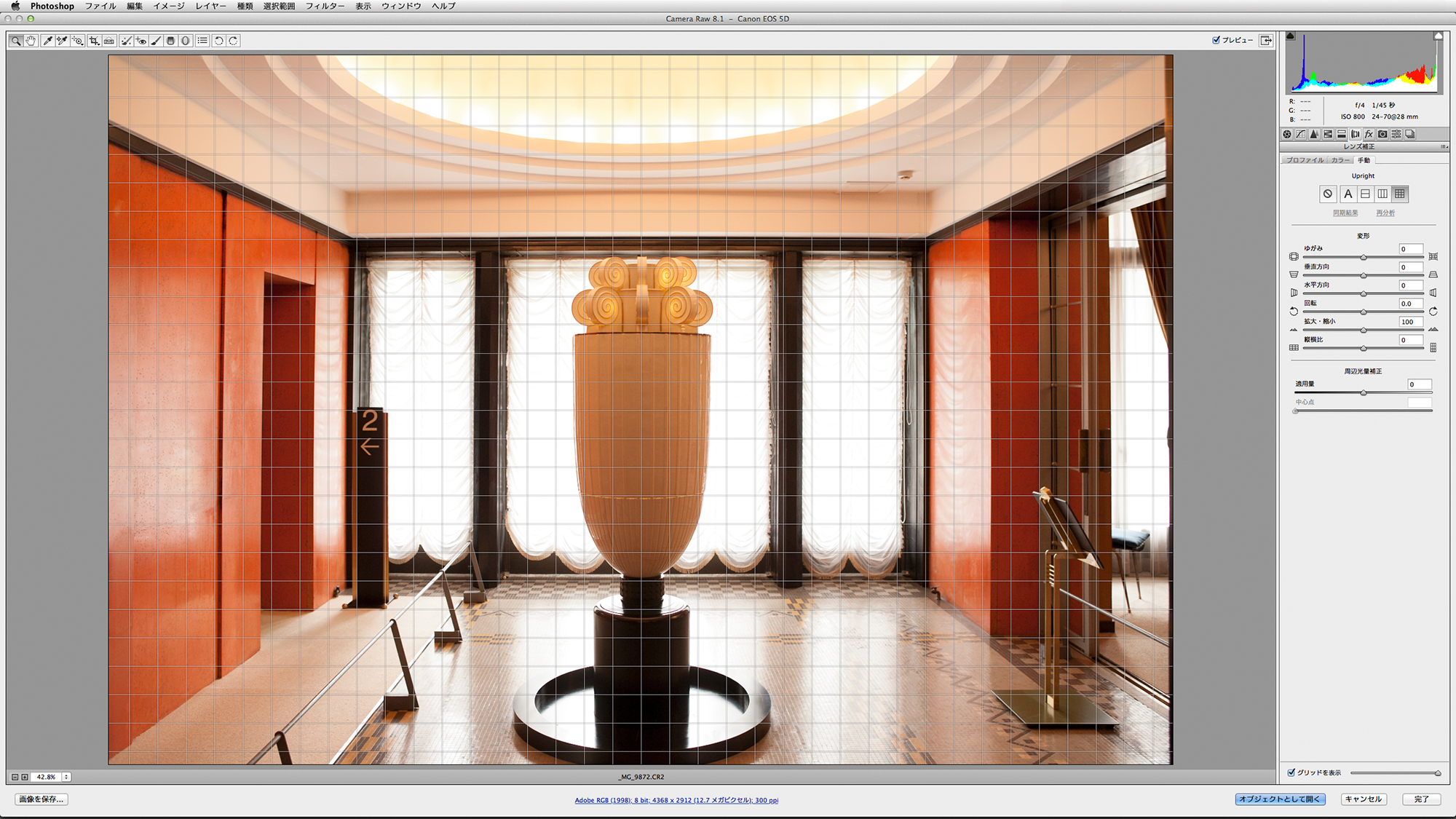
Task: Rotate image 90 degrees counterclockwise
Action: point(218,41)
